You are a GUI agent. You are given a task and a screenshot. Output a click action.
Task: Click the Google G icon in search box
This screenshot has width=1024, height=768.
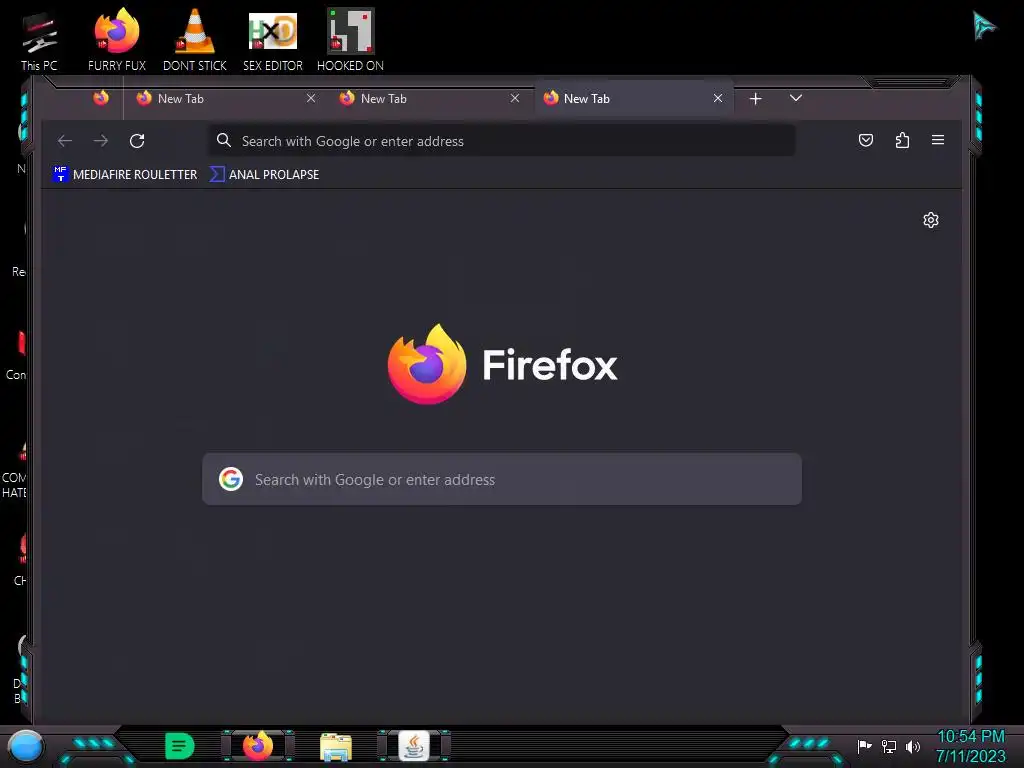(x=231, y=479)
